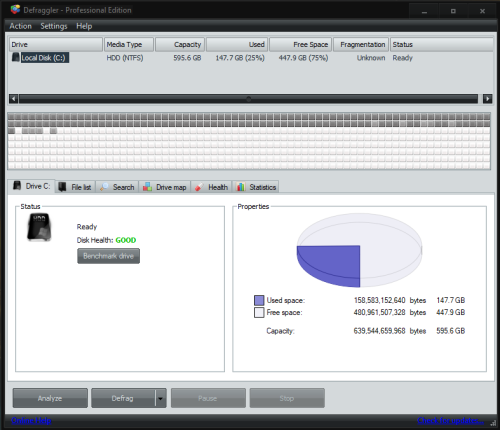The height and width of the screenshot is (430, 500).
Task: Click the Used space purple color swatch
Action: click(x=259, y=300)
